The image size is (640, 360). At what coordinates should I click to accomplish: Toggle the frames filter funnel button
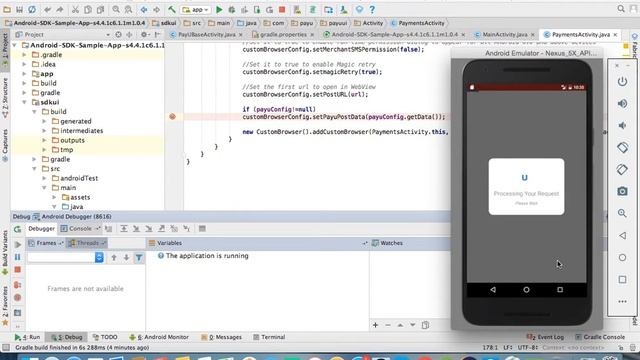pyautogui.click(x=139, y=258)
